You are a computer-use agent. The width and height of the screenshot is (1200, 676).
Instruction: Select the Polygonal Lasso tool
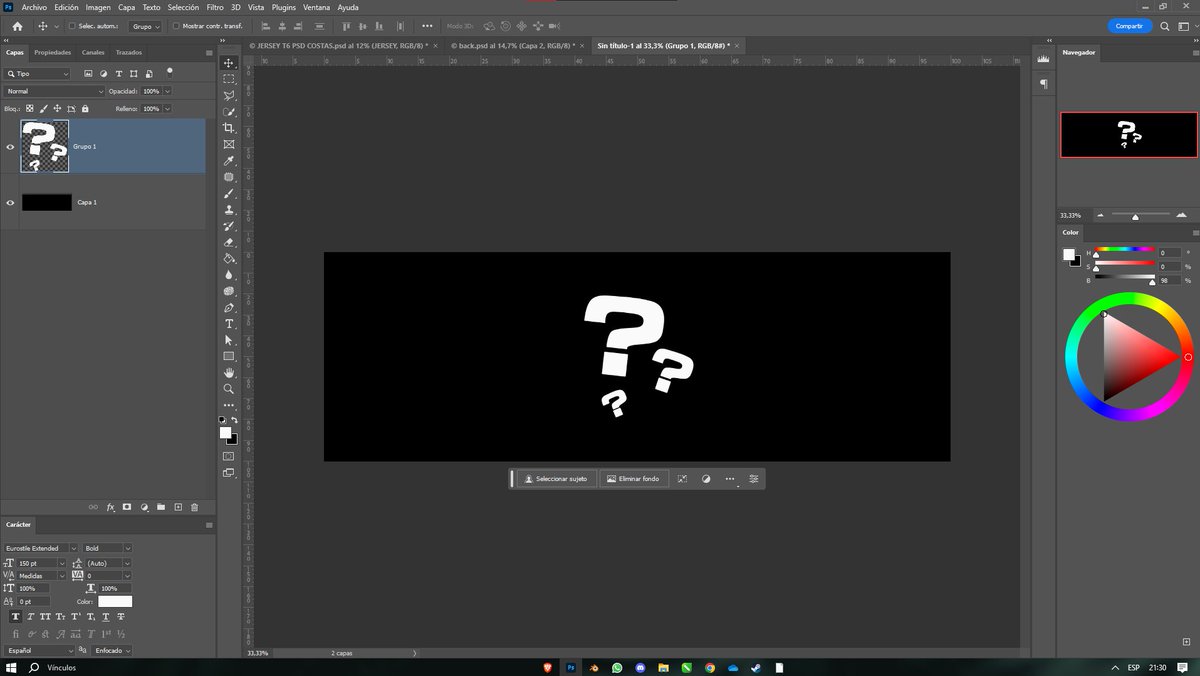(x=229, y=96)
